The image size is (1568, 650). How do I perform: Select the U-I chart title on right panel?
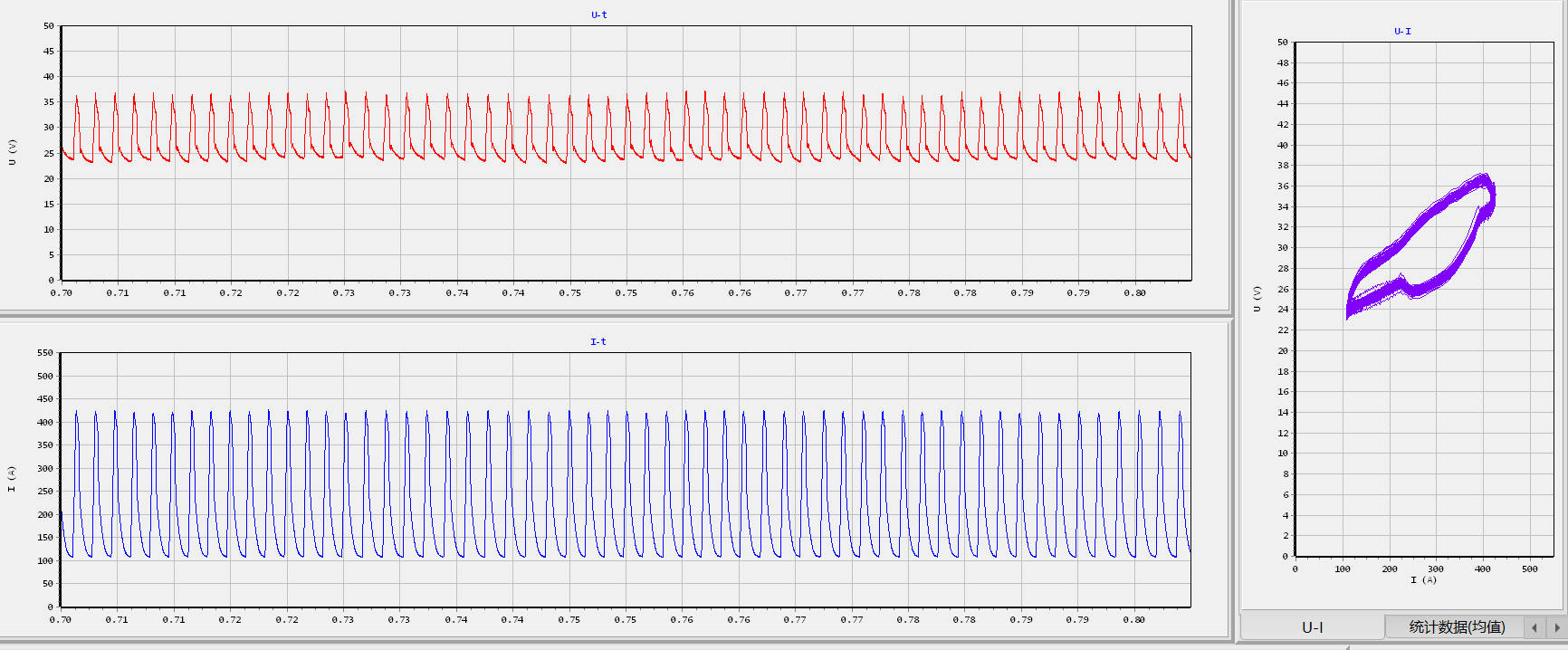(x=1401, y=31)
